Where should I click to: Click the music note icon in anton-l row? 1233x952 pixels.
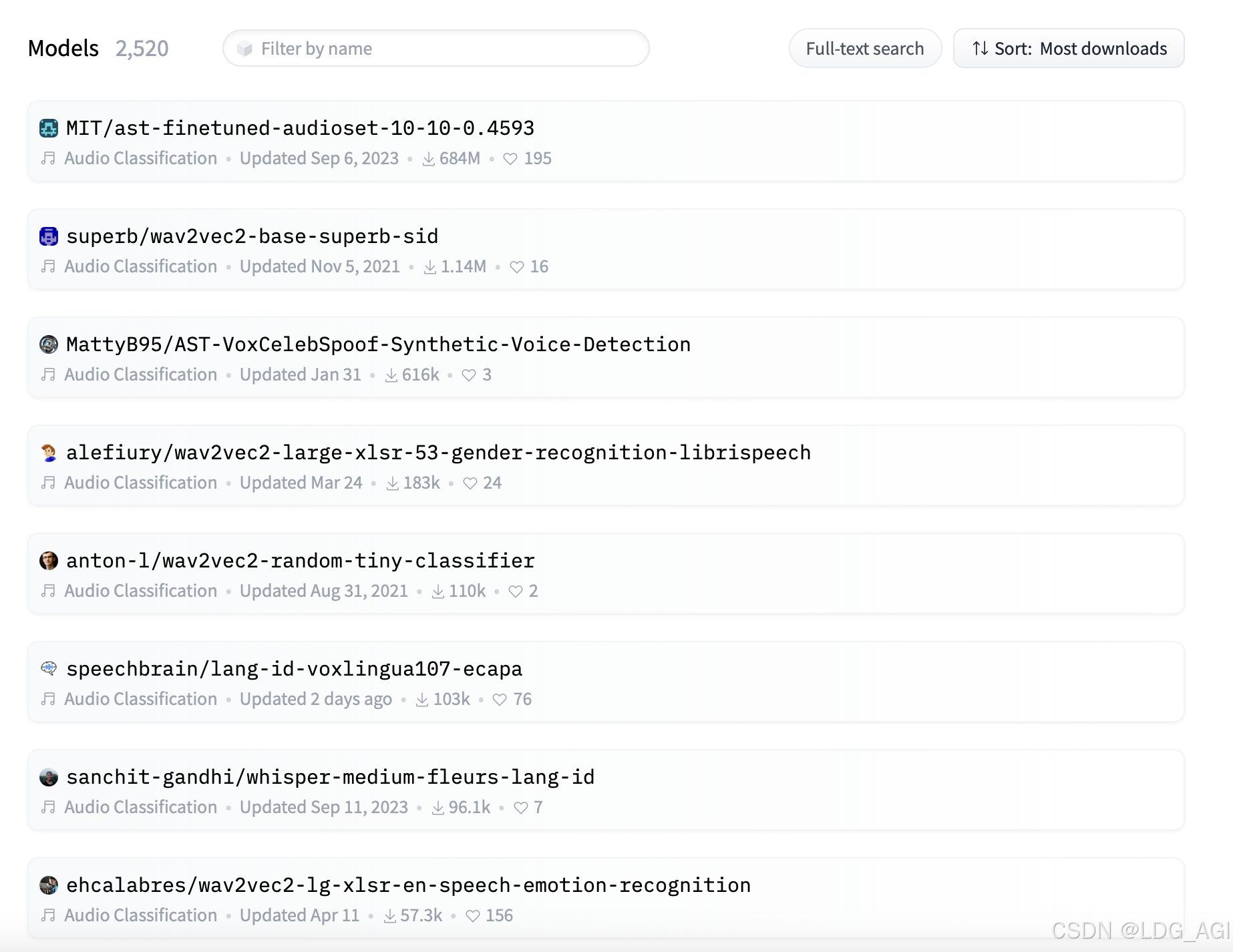pos(48,591)
